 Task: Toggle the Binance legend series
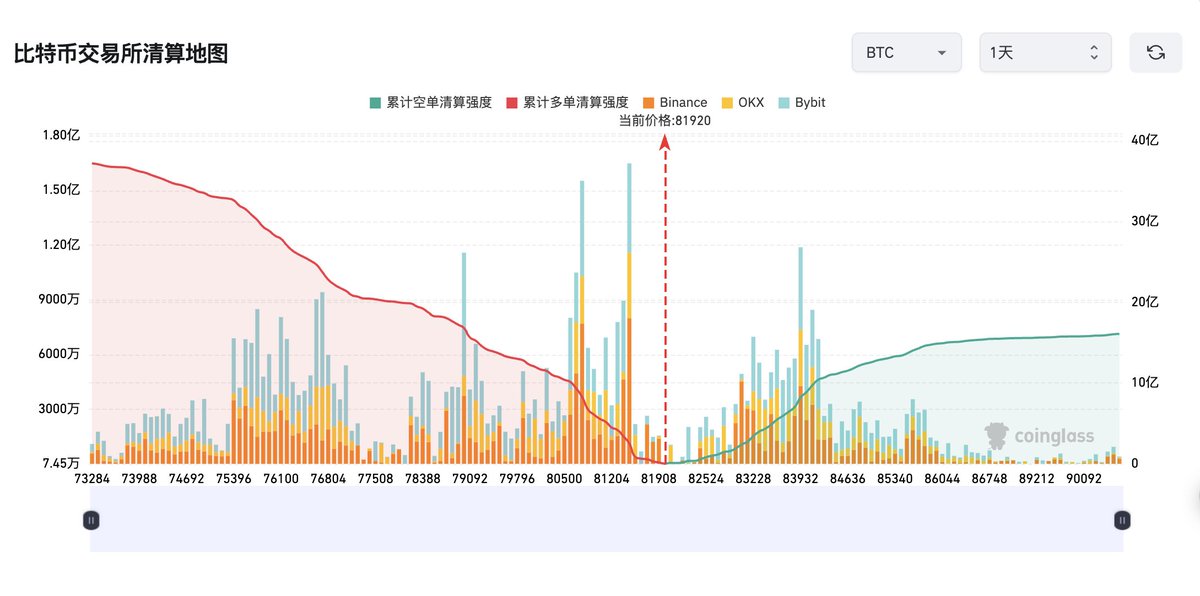pyautogui.click(x=674, y=102)
